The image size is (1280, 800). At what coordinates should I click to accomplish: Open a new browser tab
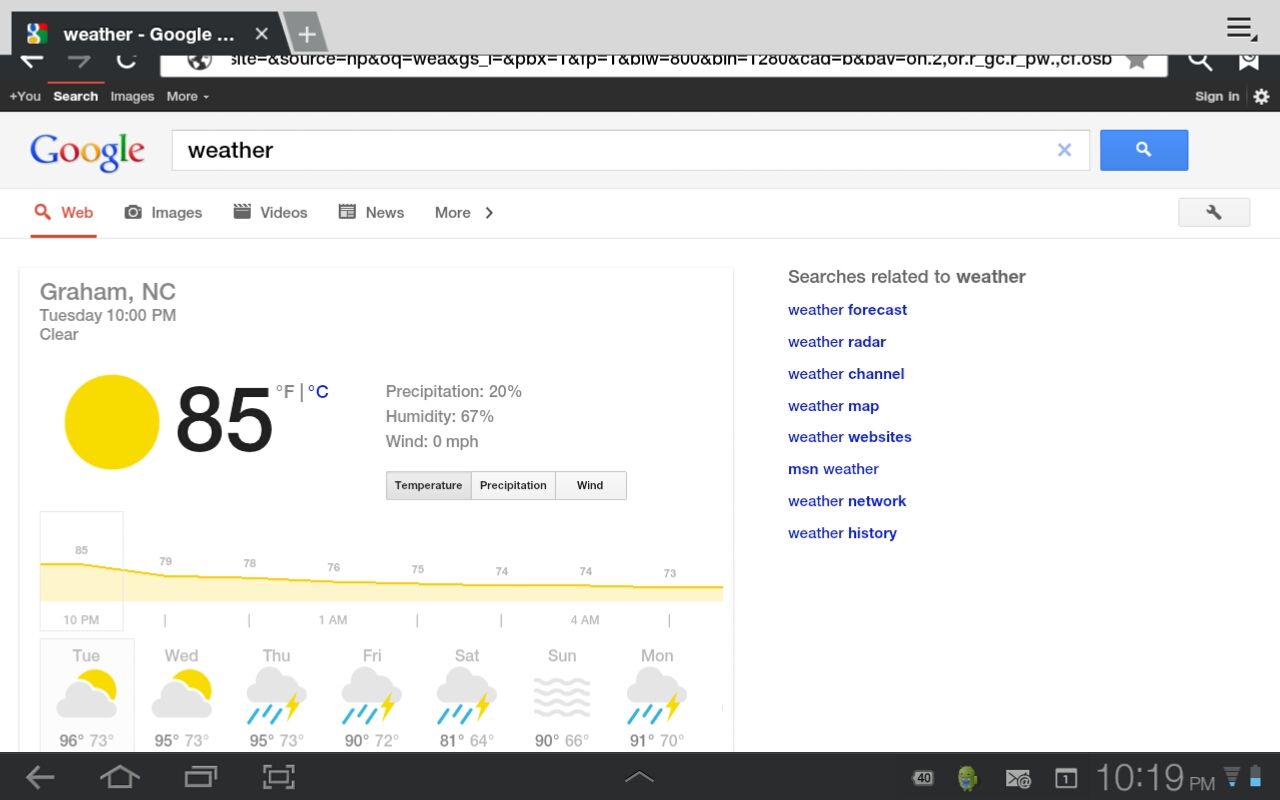307,34
